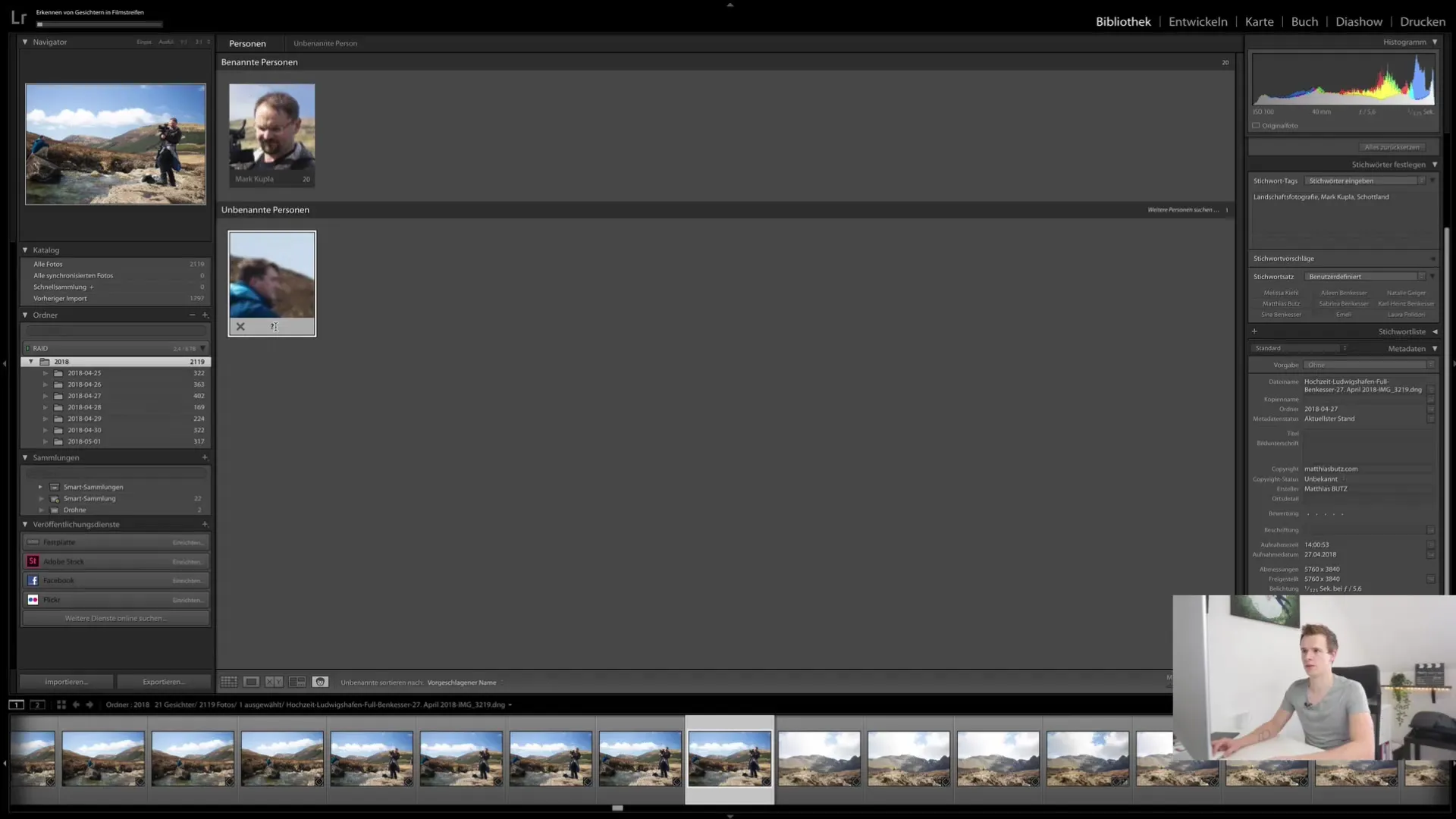Open second window button 2
1456x819 pixels.
[37, 704]
